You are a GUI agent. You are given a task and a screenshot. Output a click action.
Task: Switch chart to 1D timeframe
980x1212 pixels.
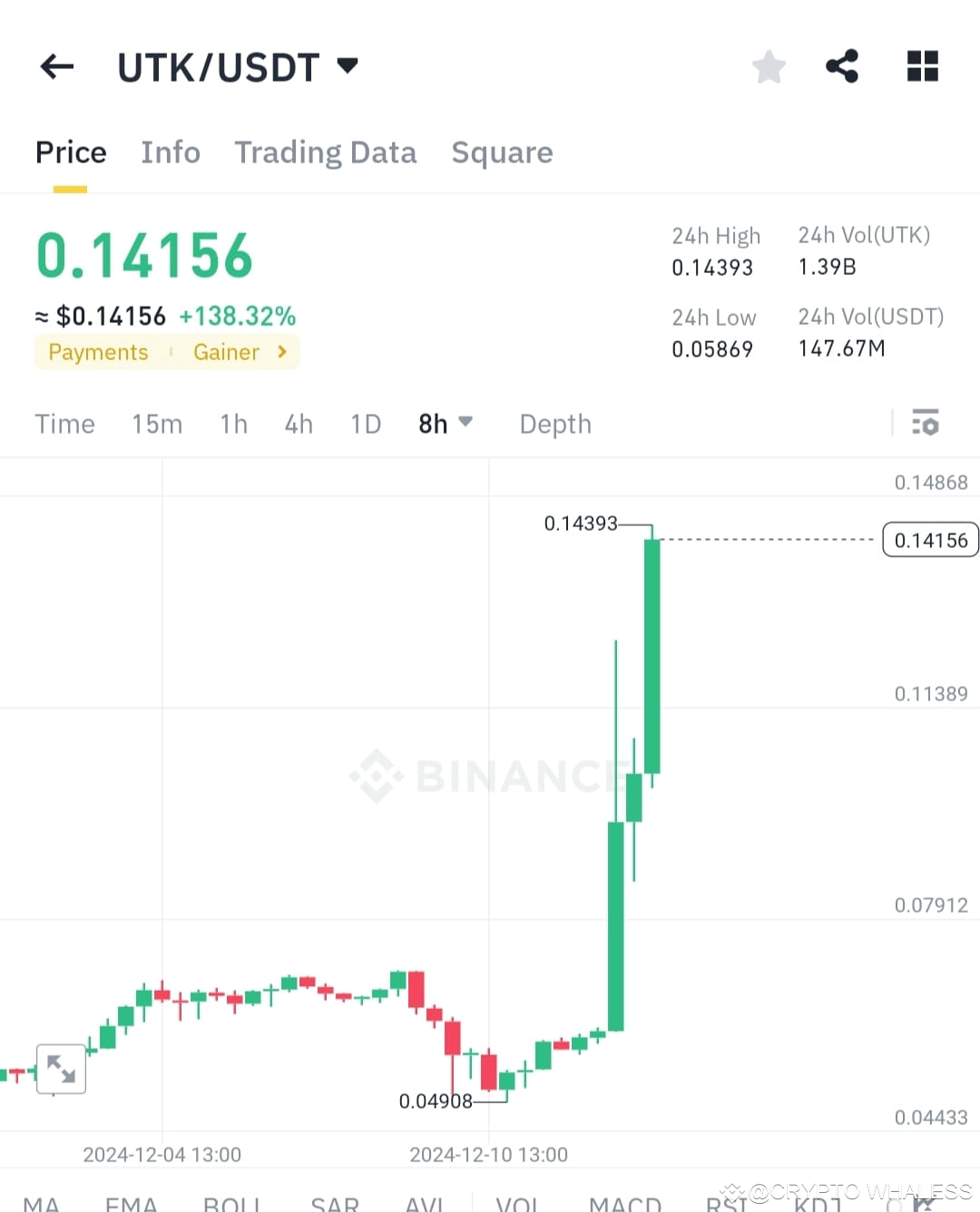(x=365, y=423)
